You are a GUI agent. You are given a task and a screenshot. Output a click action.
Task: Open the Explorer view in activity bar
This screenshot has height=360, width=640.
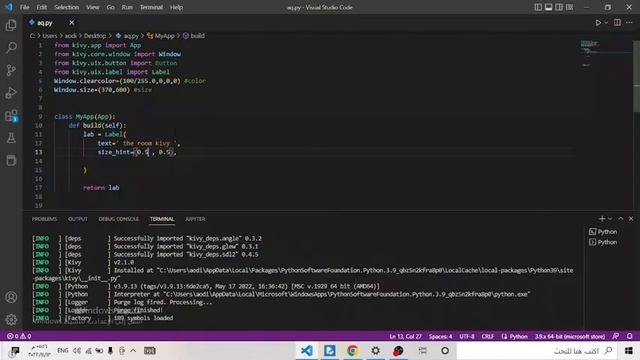(11, 25)
